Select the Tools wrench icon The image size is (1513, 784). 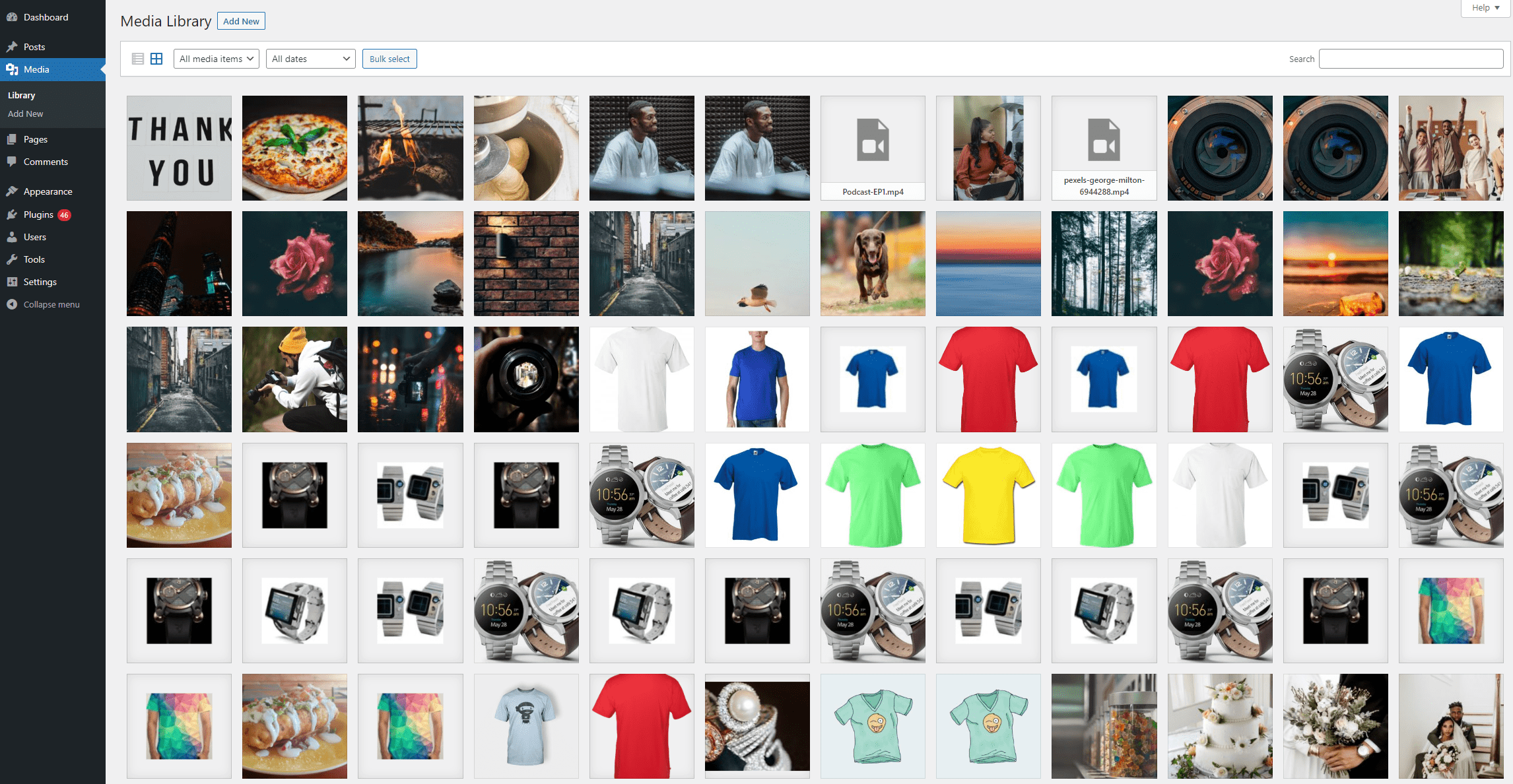click(11, 259)
